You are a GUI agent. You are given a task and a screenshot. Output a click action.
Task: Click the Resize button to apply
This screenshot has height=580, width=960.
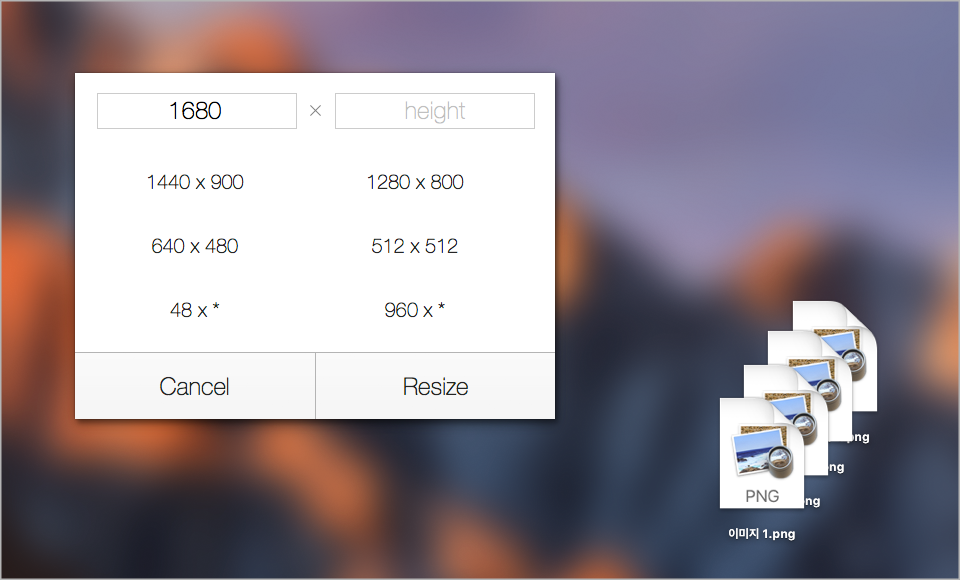coord(435,386)
